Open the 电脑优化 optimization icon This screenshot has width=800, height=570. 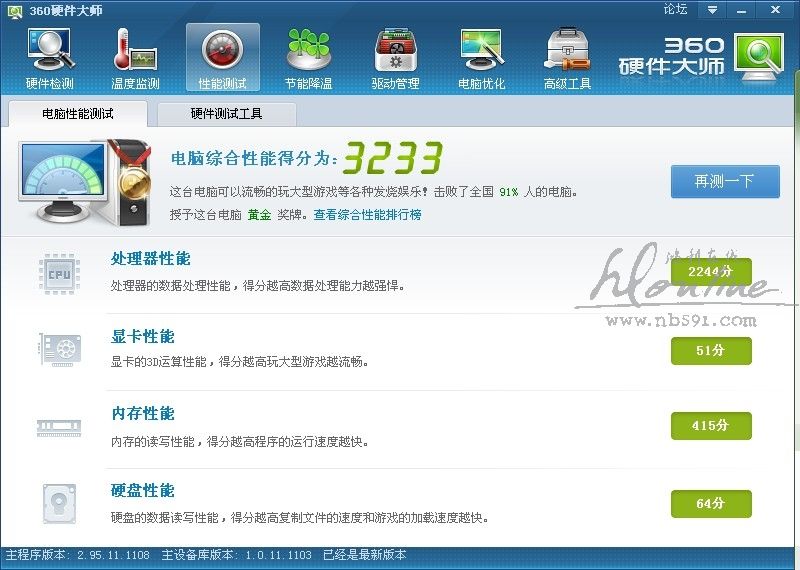[x=482, y=49]
